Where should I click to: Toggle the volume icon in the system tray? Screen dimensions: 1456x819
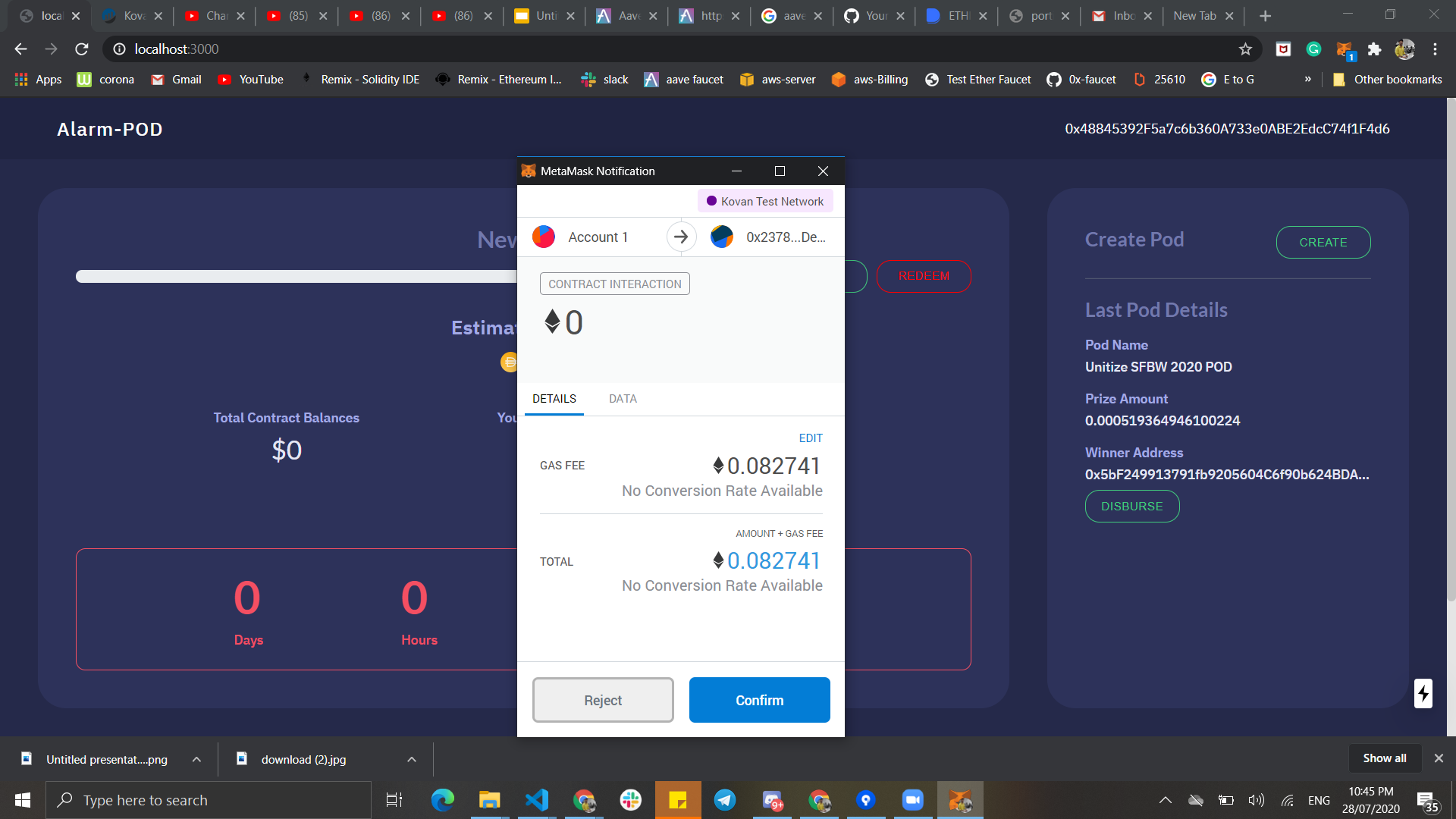1257,800
